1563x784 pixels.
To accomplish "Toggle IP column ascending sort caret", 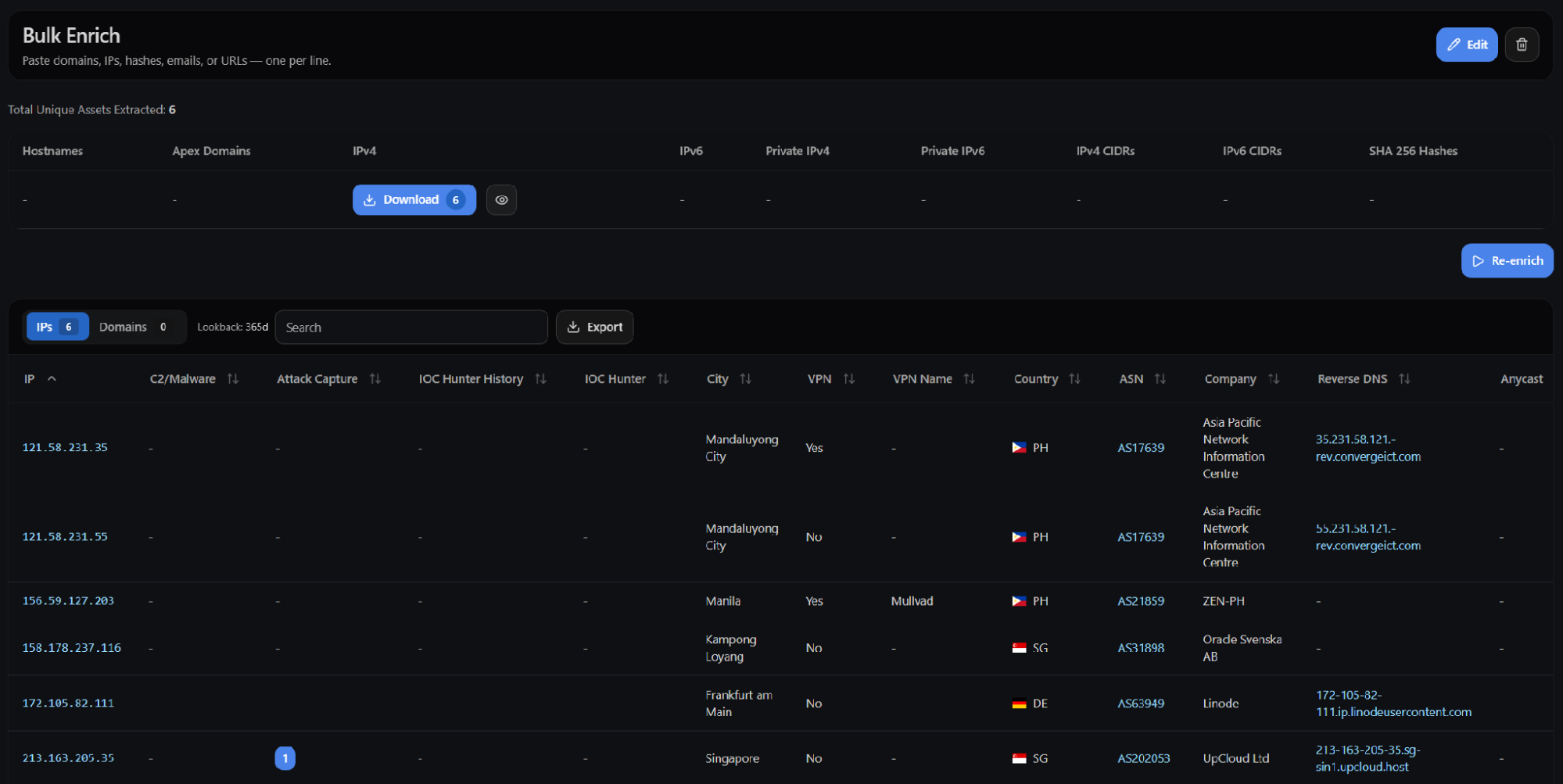I will pos(52,379).
